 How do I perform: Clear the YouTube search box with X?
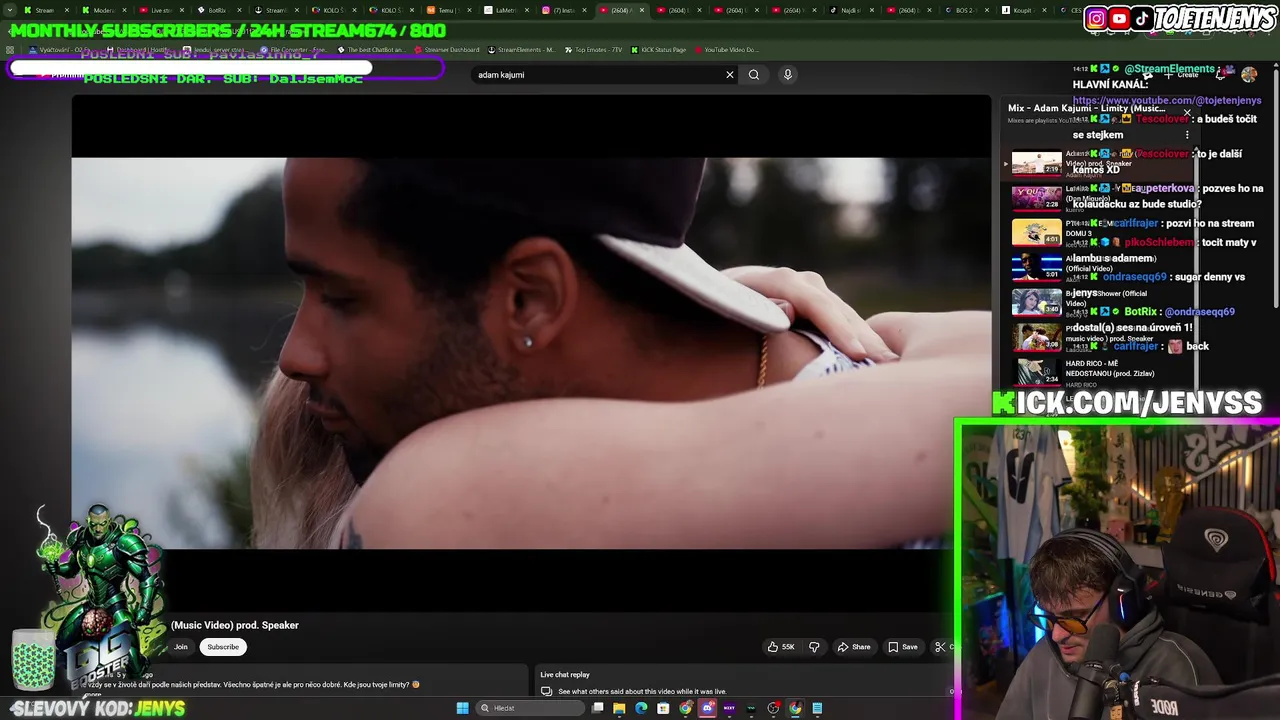pyautogui.click(x=730, y=74)
